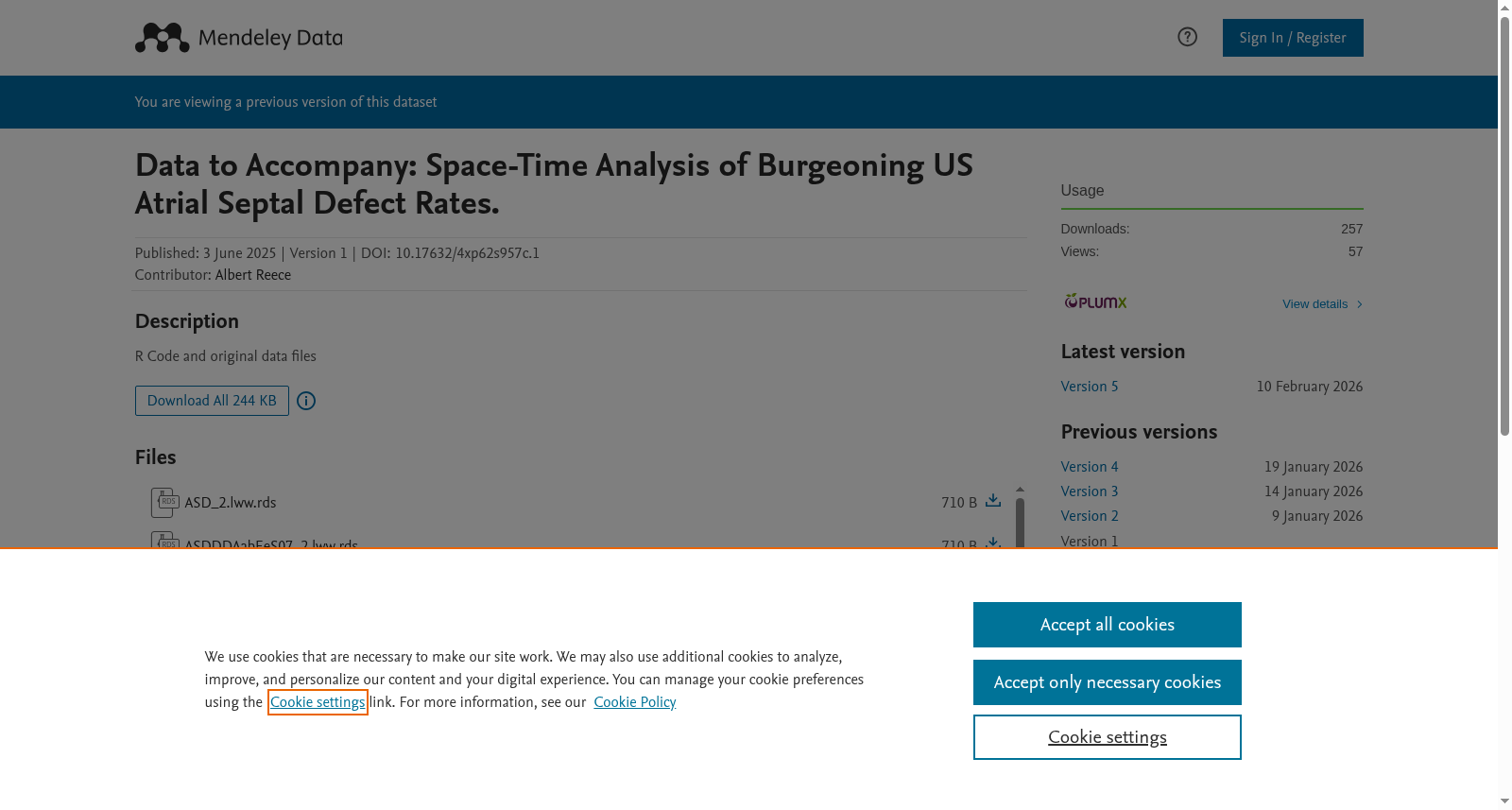Open Version 2 of the dataset
This screenshot has width=1512, height=810.
point(1090,516)
